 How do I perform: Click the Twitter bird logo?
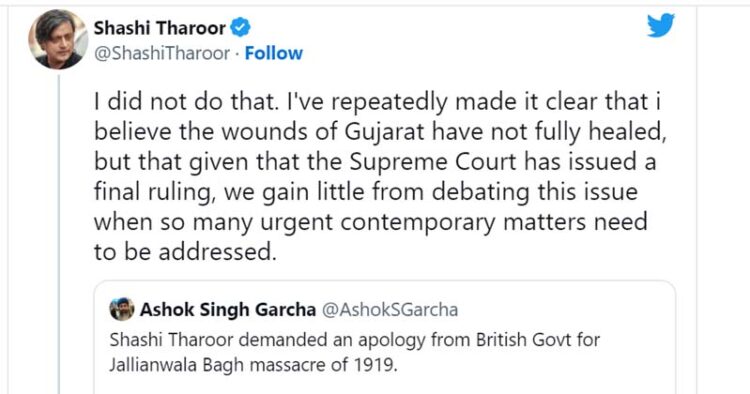661,25
